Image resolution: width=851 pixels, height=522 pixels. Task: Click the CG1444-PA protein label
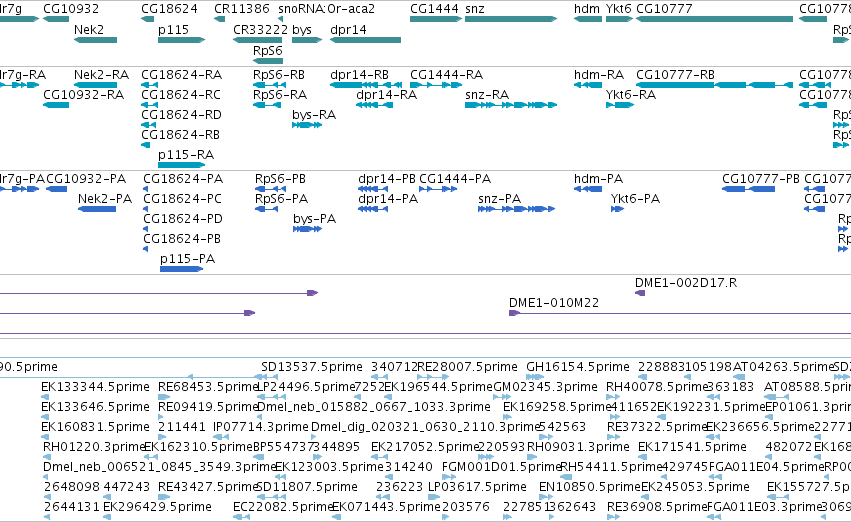click(x=455, y=179)
